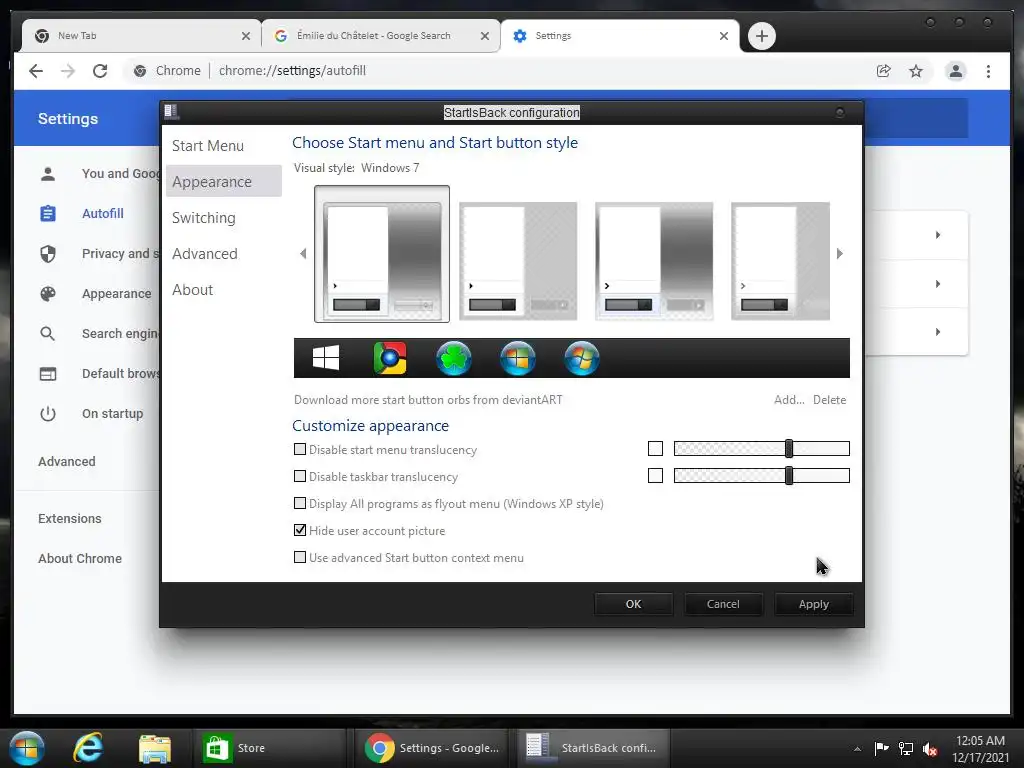Image resolution: width=1024 pixels, height=768 pixels.
Task: Enable Disable start menu translucency checkbox
Action: click(300, 449)
